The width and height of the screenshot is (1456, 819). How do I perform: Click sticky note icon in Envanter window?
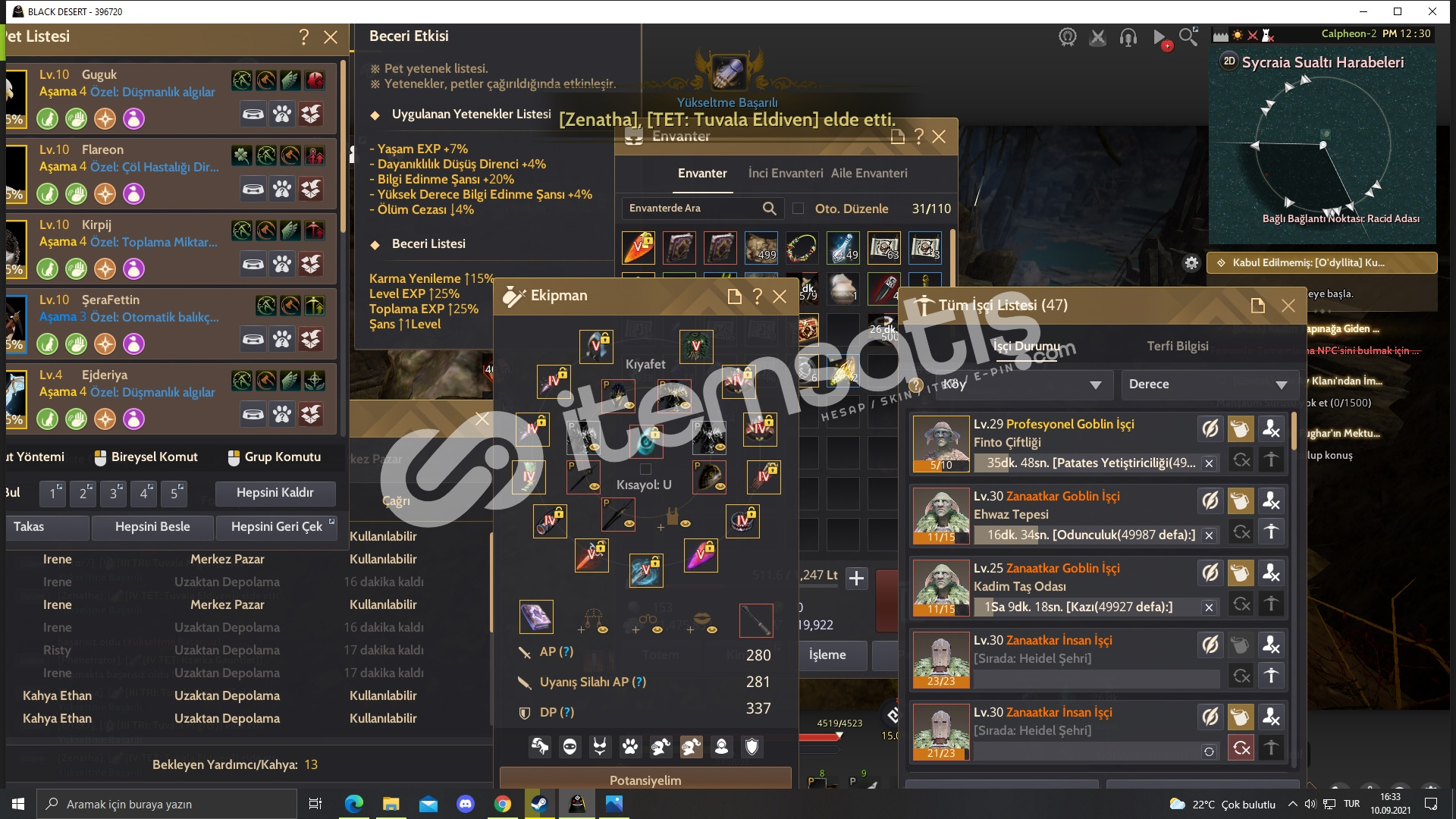pyautogui.click(x=897, y=136)
